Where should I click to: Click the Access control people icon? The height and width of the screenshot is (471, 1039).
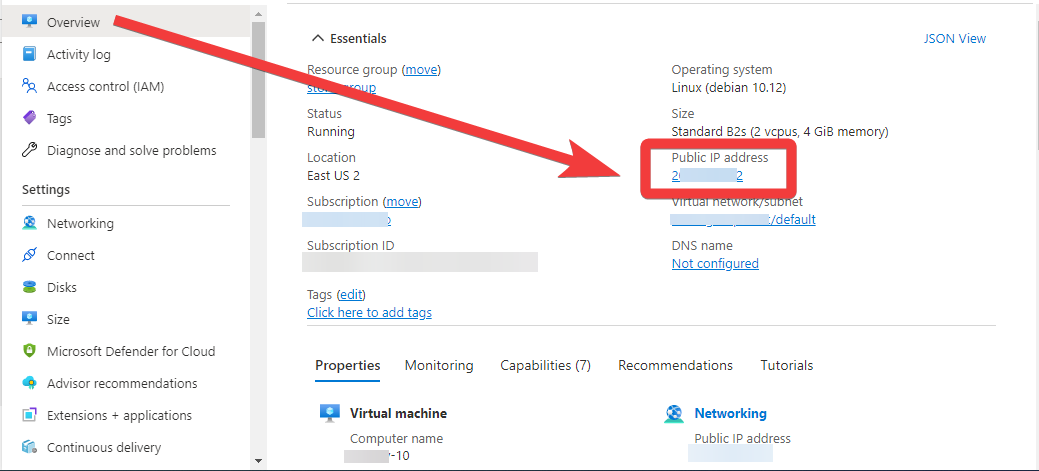click(29, 86)
